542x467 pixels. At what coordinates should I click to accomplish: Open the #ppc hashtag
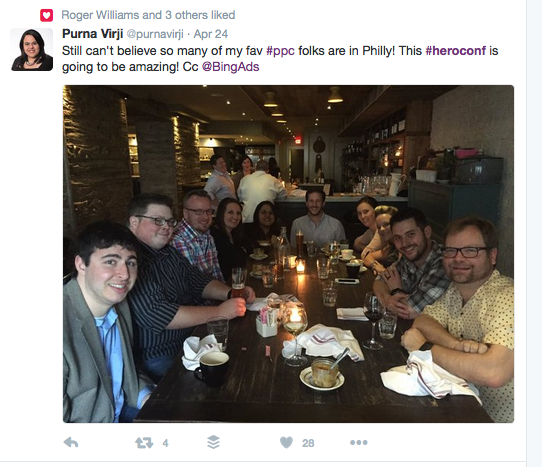click(280, 51)
